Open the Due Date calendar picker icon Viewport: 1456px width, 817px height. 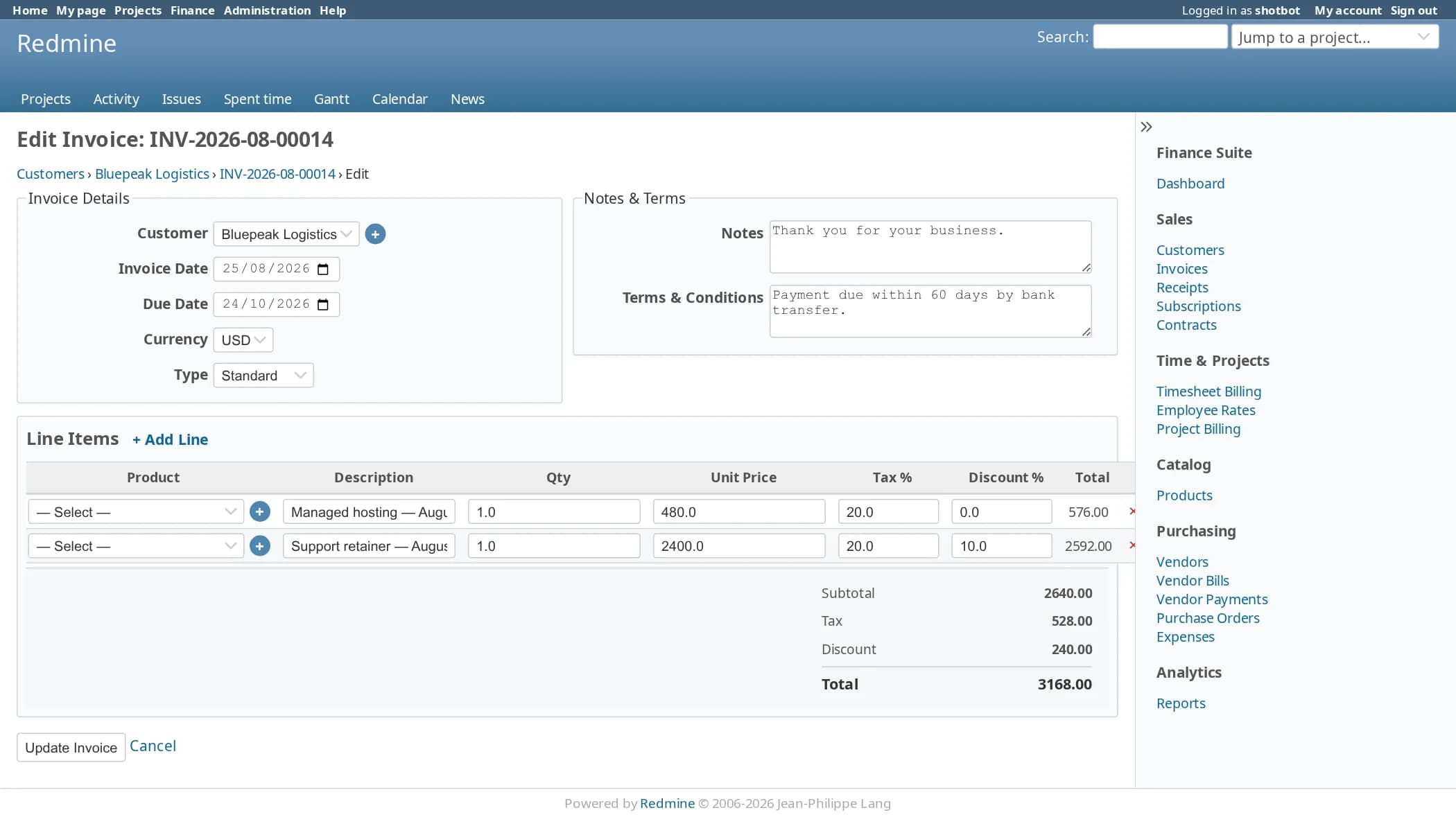[323, 304]
